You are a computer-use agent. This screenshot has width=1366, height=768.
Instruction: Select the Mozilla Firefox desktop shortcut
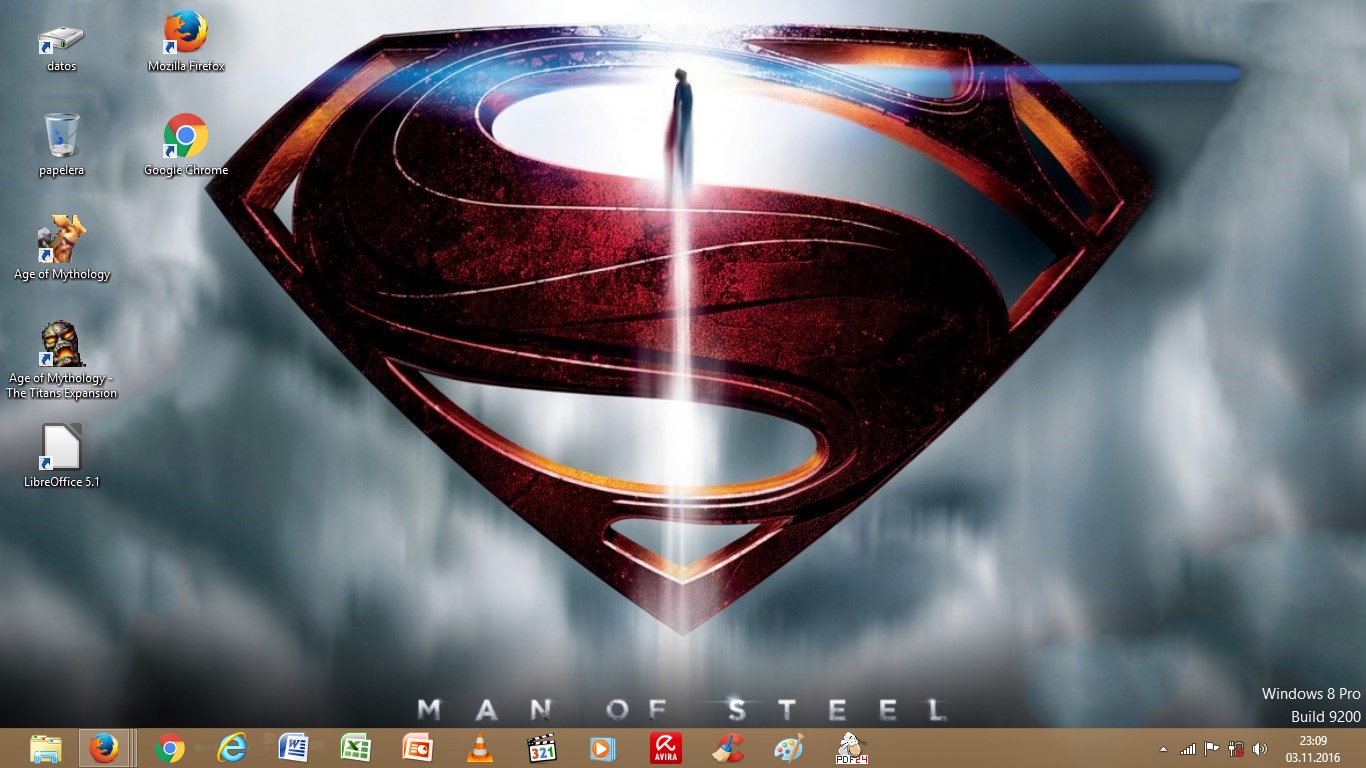[186, 34]
